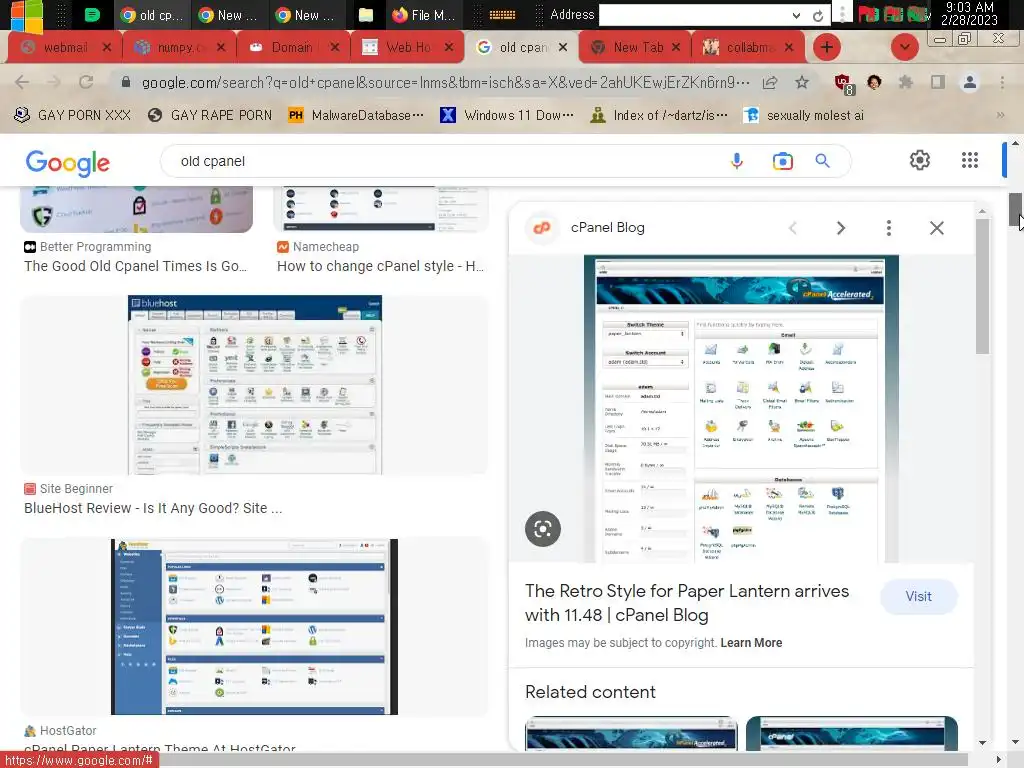The height and width of the screenshot is (768, 1024).
Task: Reload the current page
Action: pyautogui.click(x=86, y=82)
